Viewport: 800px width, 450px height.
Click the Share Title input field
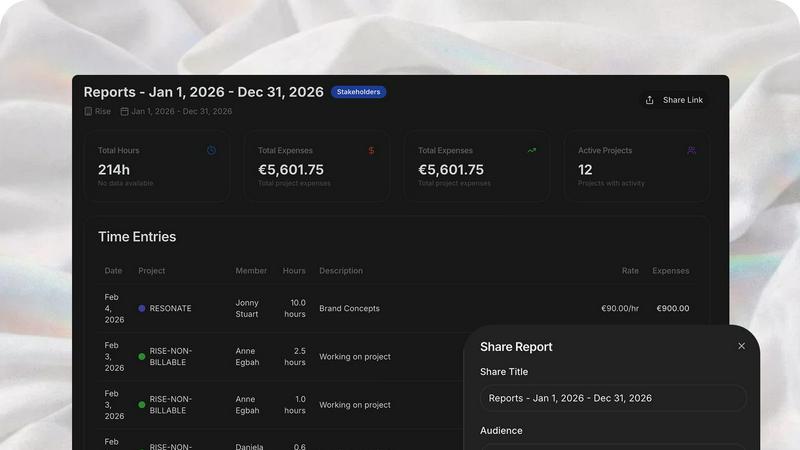[613, 398]
